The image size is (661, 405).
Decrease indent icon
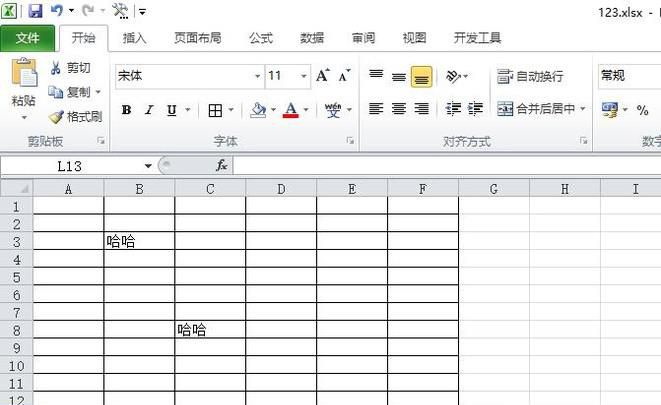point(453,109)
